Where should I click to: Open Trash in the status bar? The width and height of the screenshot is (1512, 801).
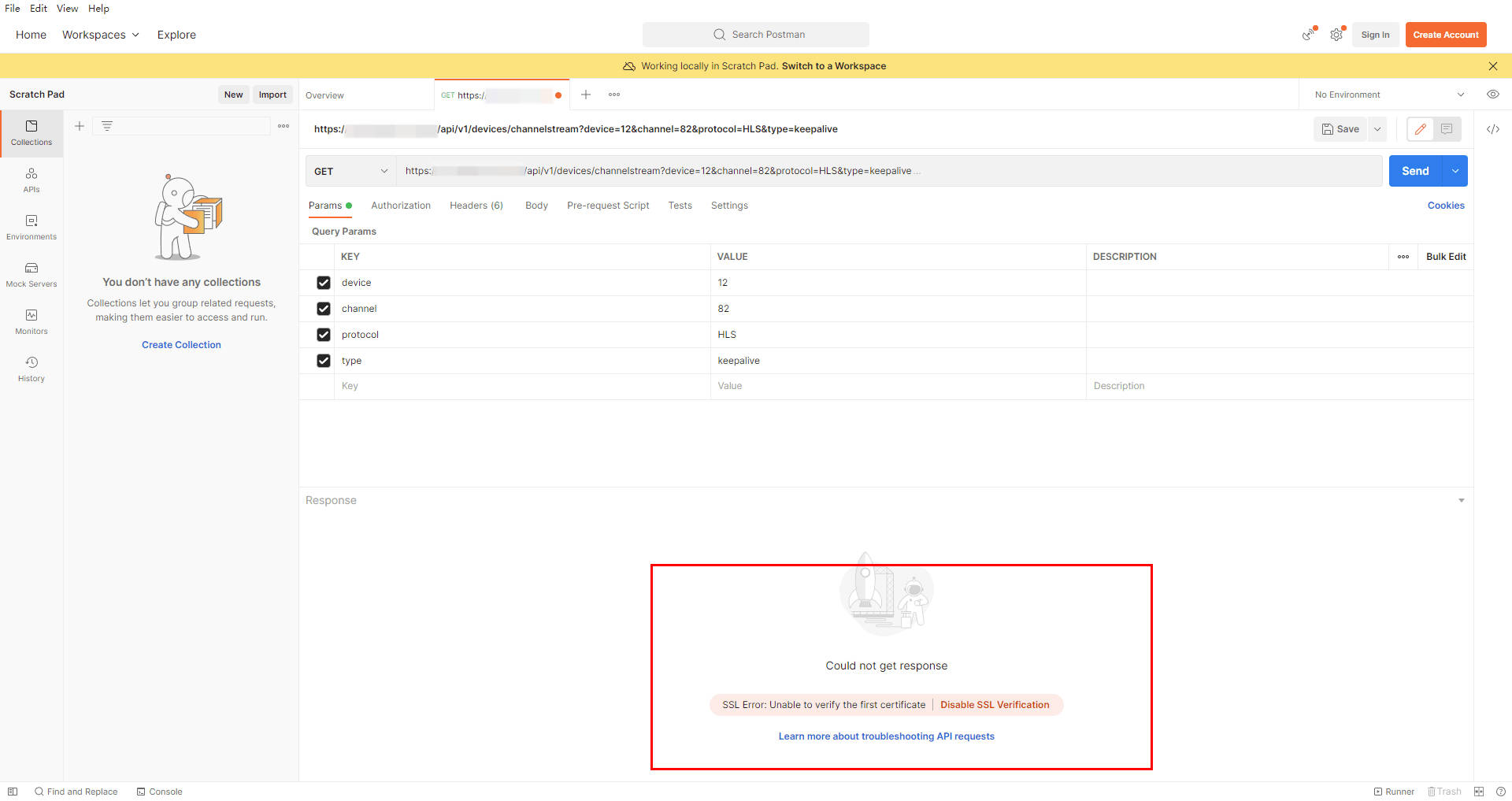tap(1444, 792)
